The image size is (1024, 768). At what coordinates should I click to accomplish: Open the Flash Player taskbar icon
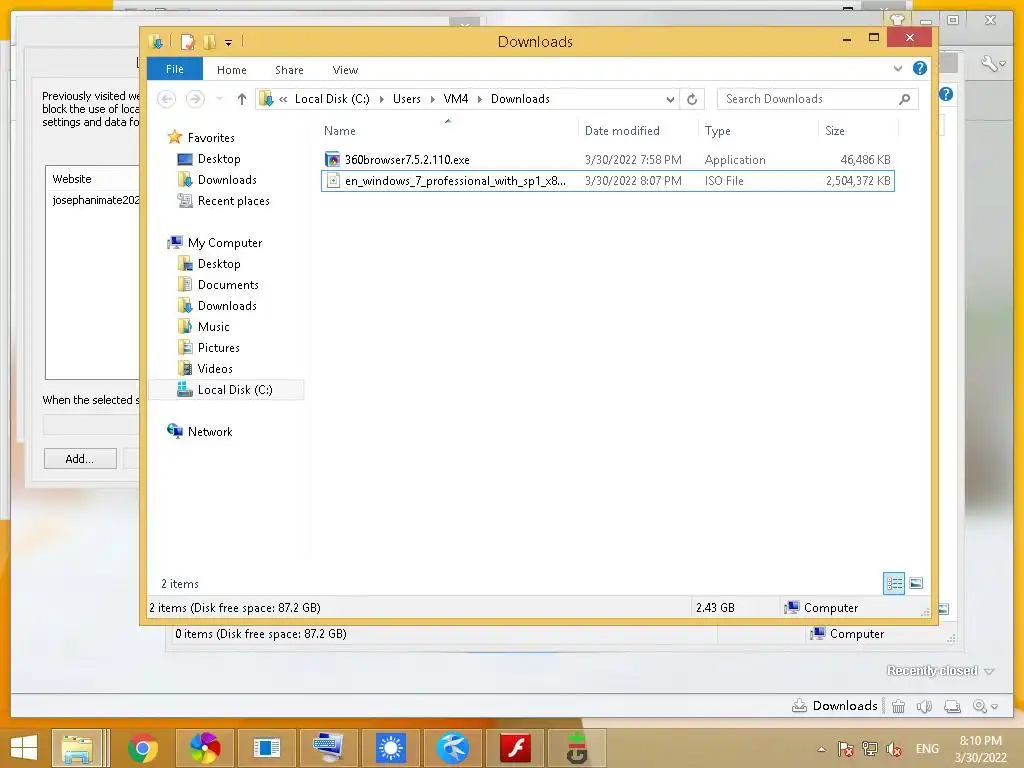pos(516,748)
